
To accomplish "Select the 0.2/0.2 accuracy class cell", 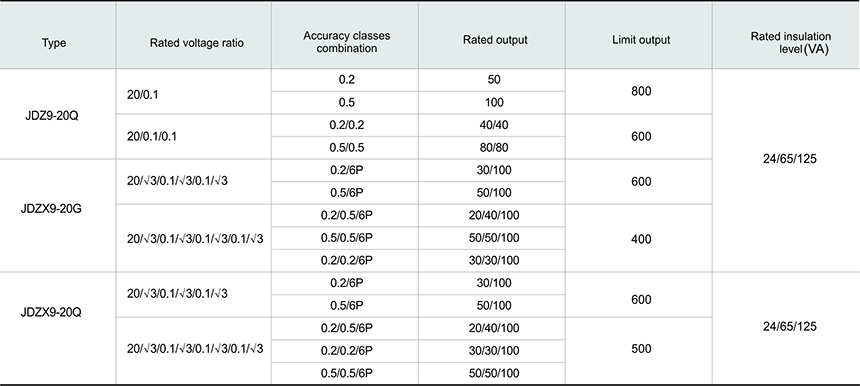I will pyautogui.click(x=347, y=125).
